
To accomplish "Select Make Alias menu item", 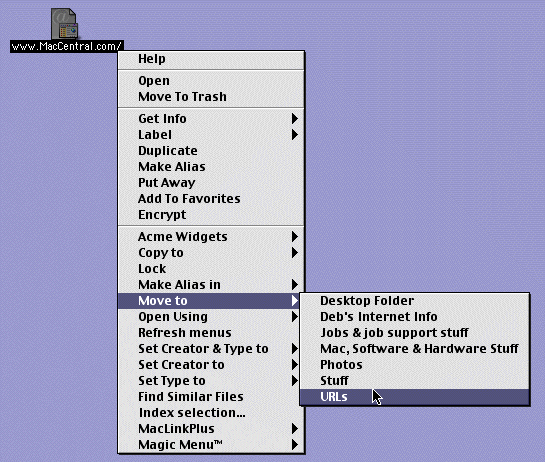I will 211,167.
